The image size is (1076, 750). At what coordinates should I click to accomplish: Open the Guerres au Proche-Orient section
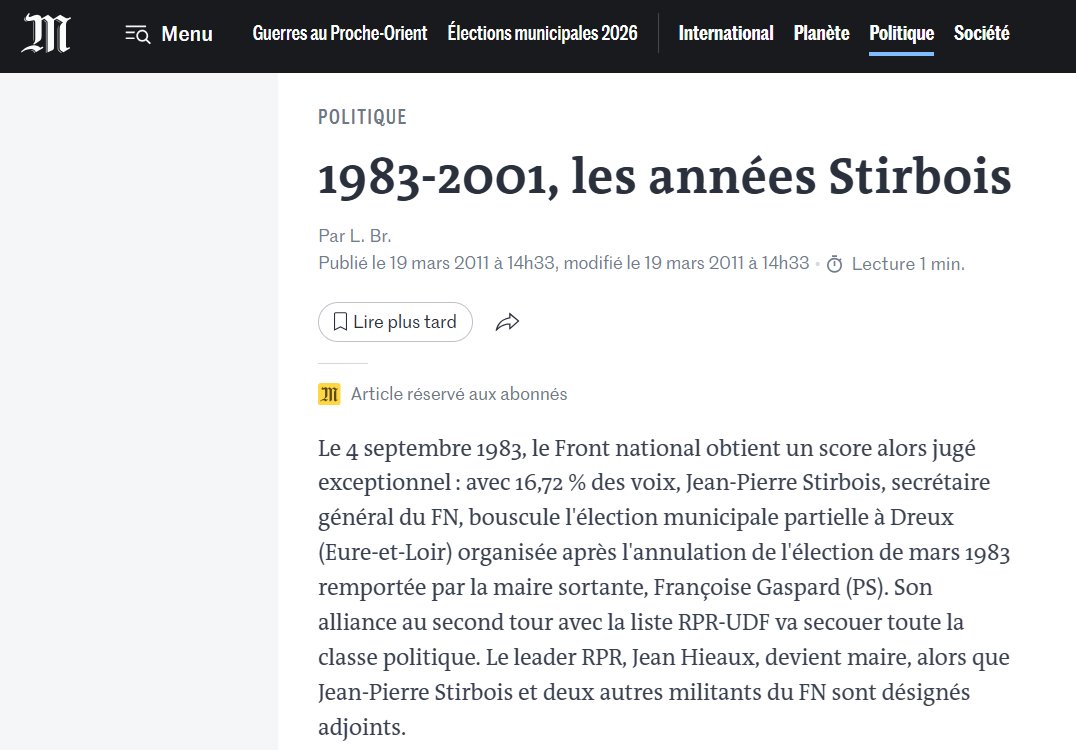(x=340, y=32)
